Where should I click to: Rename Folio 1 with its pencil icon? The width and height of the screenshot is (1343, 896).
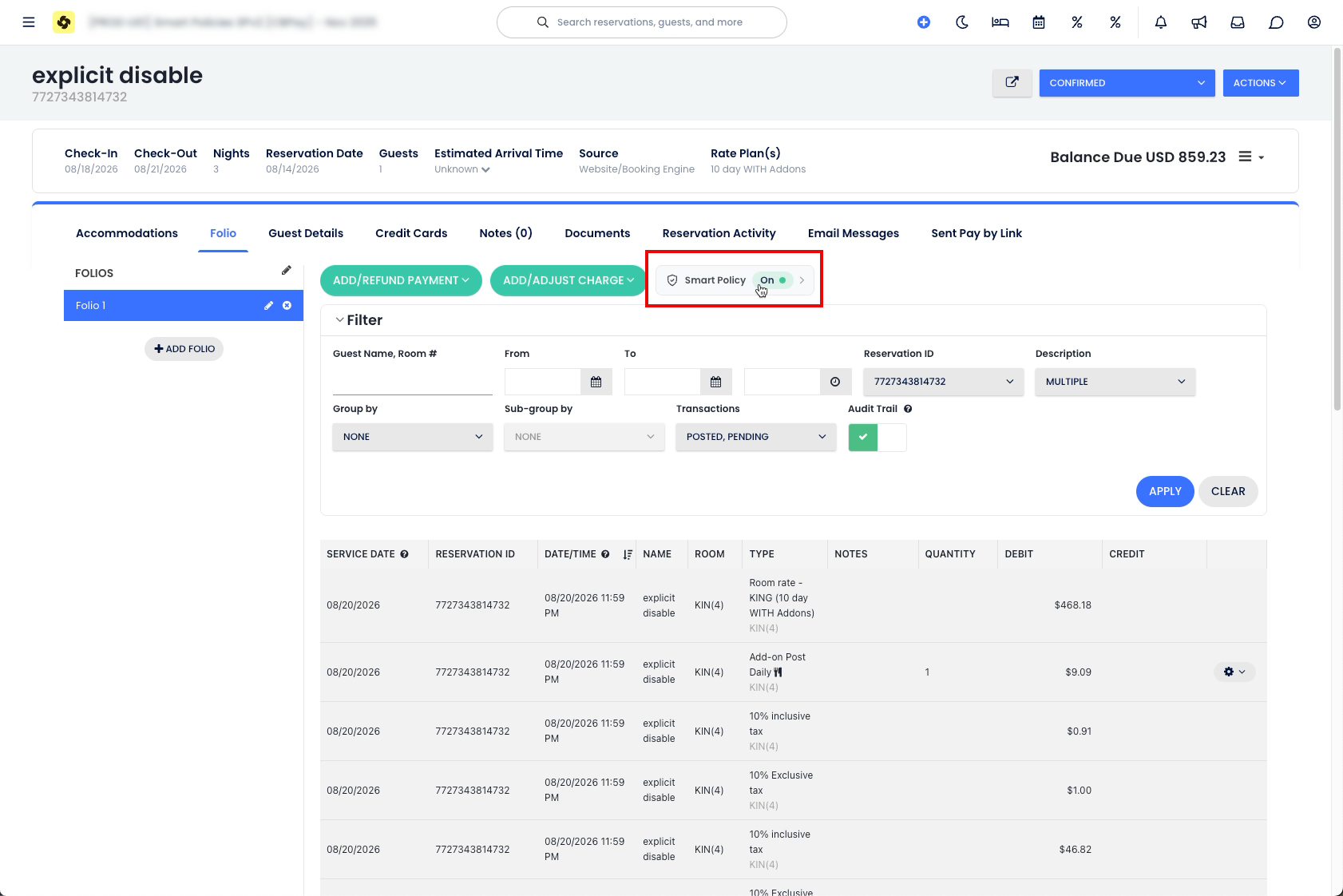click(269, 306)
